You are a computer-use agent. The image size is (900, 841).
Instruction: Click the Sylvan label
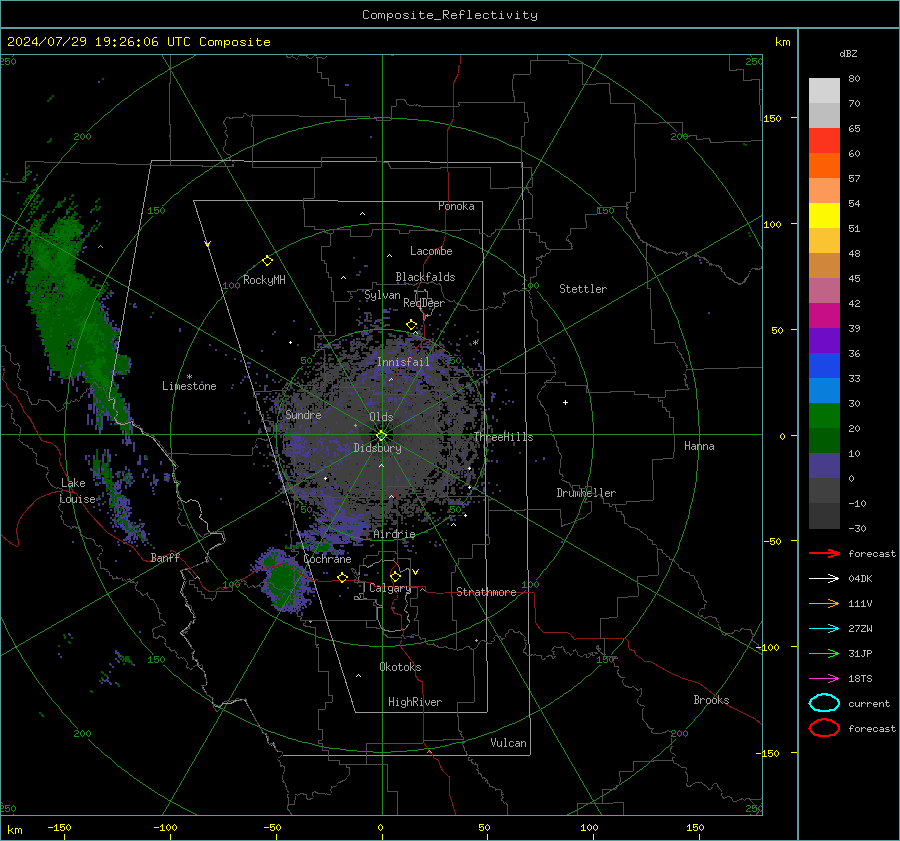point(382,295)
